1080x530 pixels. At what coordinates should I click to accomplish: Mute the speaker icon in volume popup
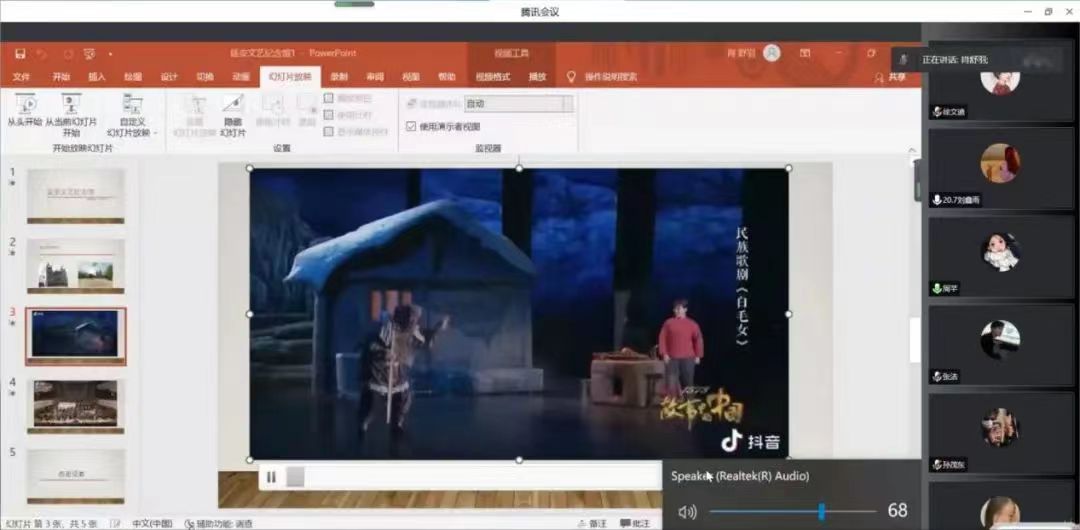687,512
